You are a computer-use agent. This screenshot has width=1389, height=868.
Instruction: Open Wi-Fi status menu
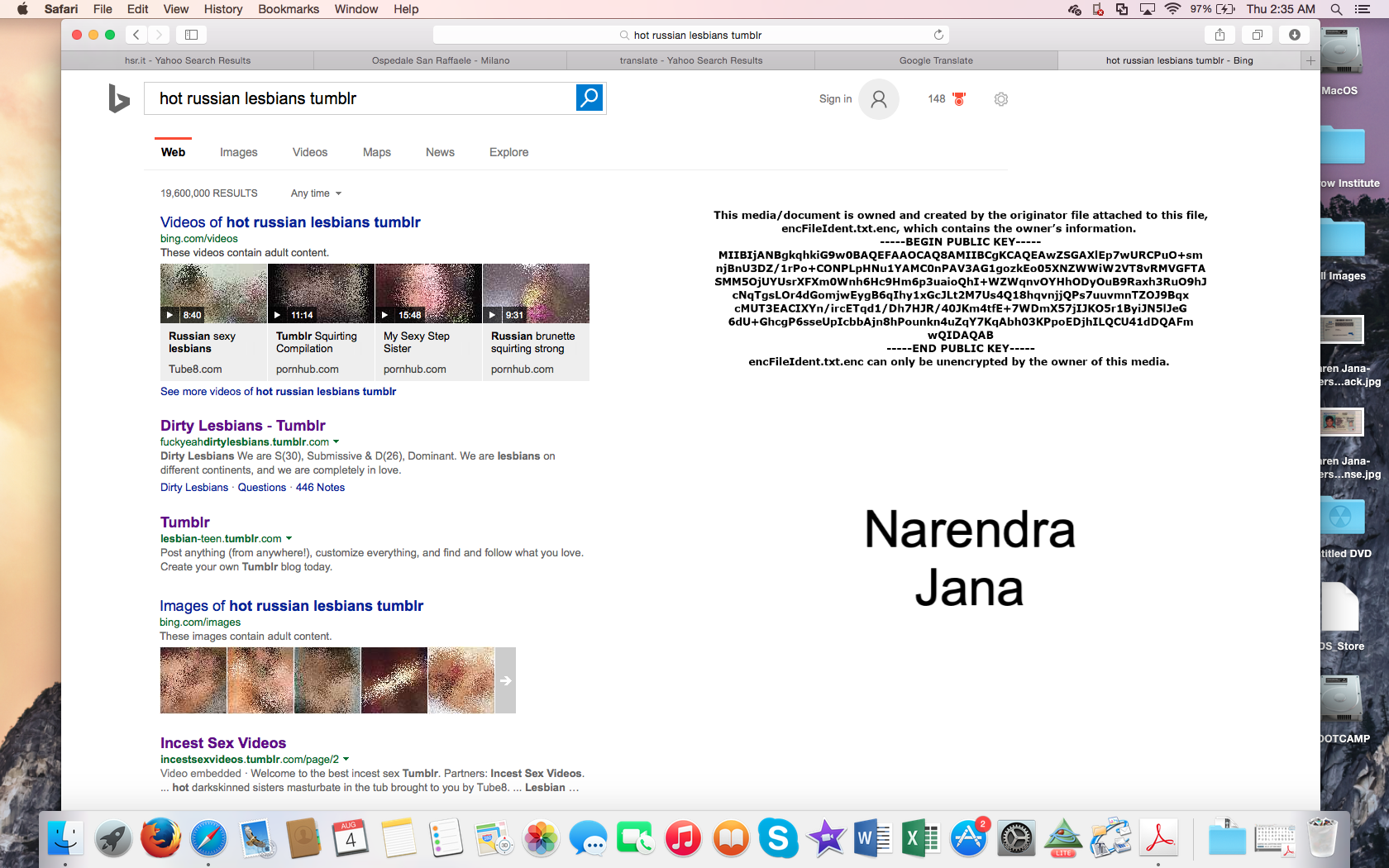1172,9
